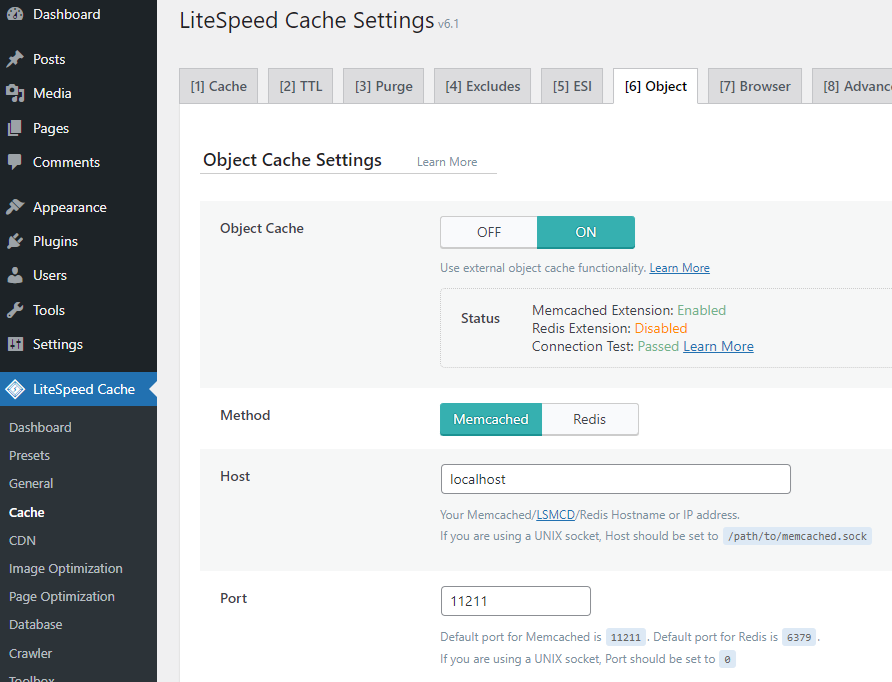Open the [4] Excludes tab
The width and height of the screenshot is (892, 682).
[x=482, y=86]
